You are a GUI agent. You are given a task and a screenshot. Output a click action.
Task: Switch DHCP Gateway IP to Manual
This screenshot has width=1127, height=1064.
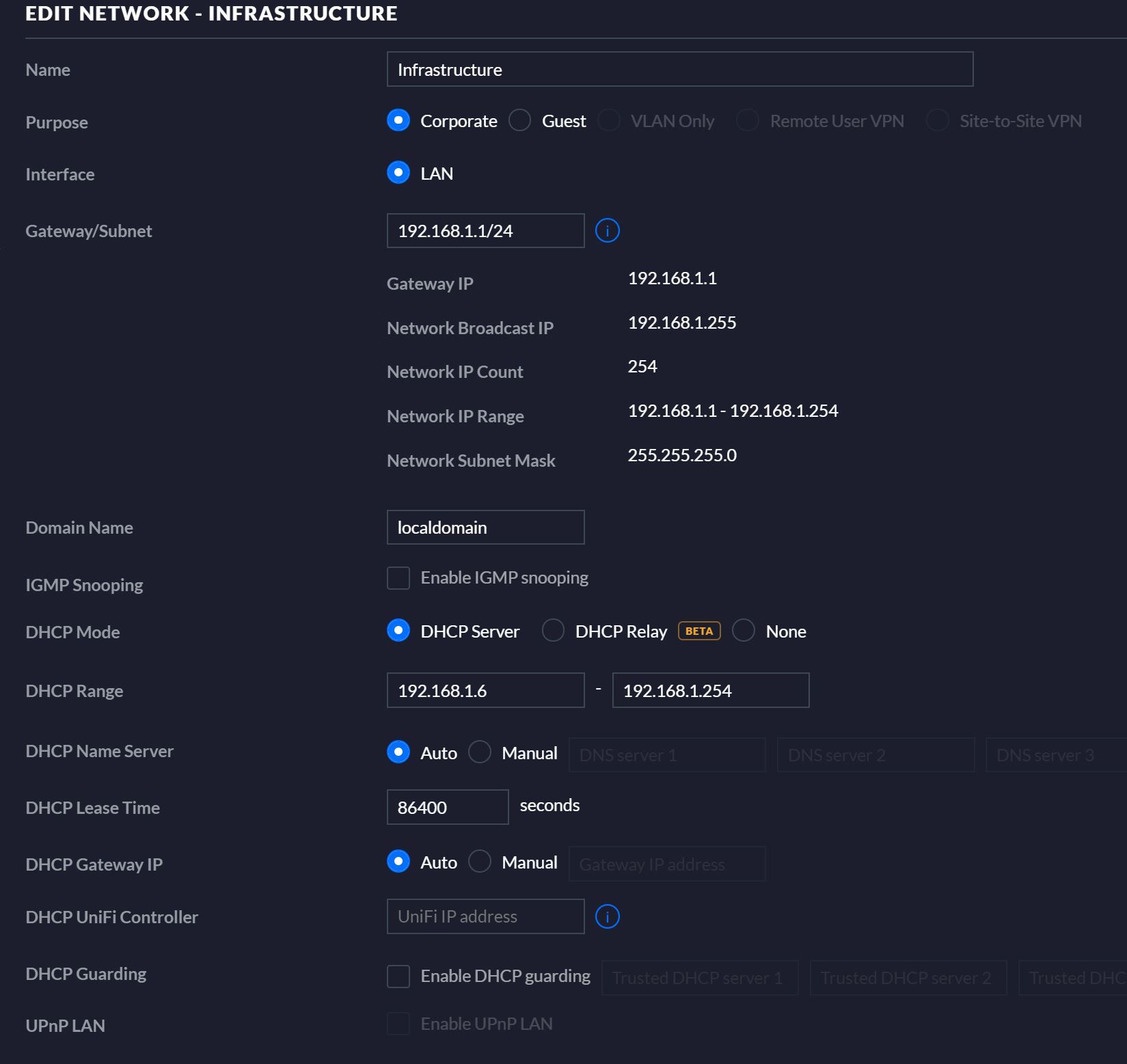[480, 862]
